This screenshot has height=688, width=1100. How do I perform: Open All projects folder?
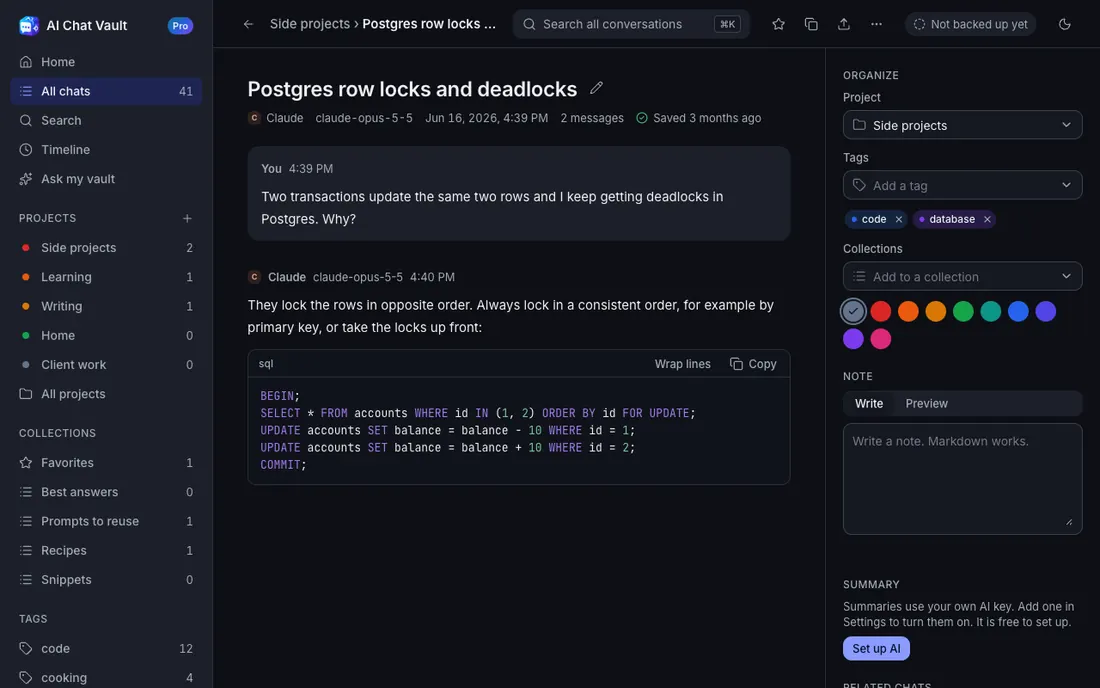[106, 394]
